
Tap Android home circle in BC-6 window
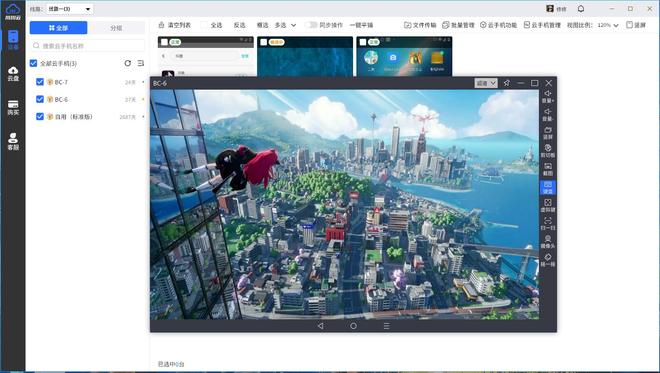click(x=353, y=326)
